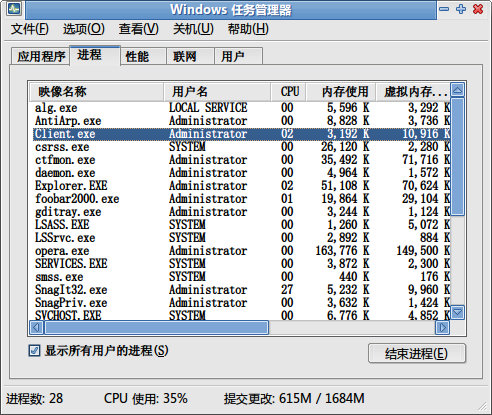This screenshot has width=492, height=415.
Task: Open the 文件(F) menu
Action: [x=29, y=29]
